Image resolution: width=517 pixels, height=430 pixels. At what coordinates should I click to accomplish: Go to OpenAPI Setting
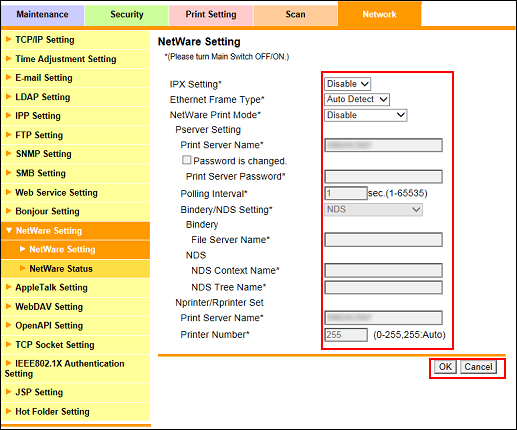point(75,326)
